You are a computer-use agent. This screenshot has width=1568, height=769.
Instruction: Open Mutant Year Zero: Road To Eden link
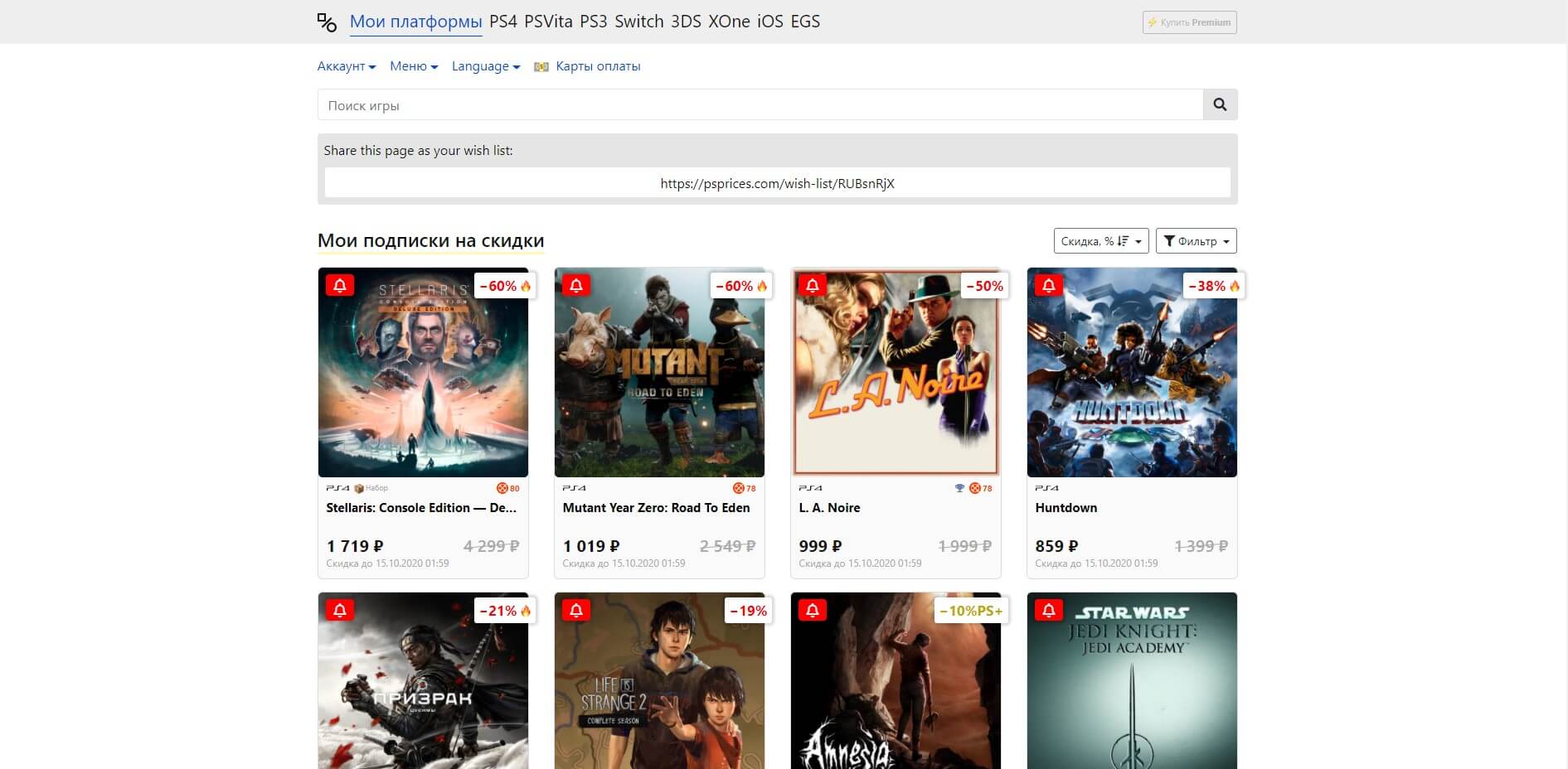coord(657,508)
